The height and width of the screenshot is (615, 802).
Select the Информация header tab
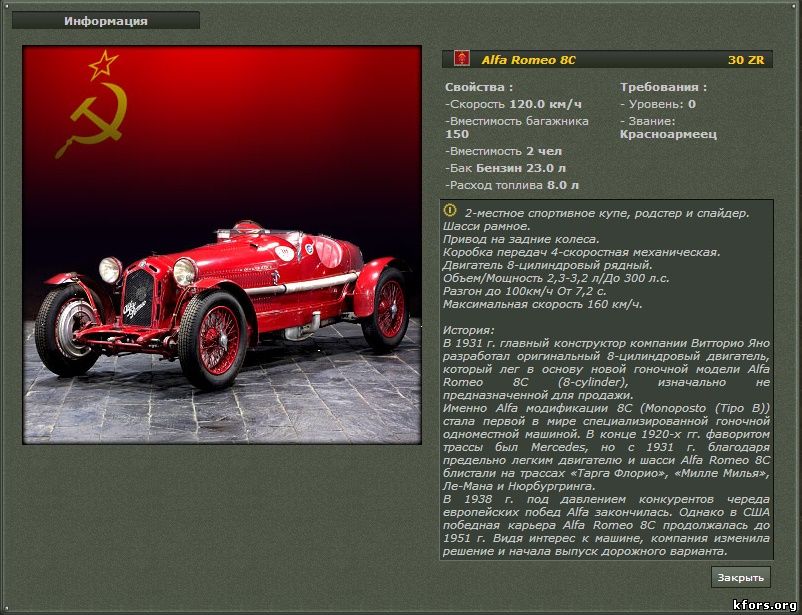tap(106, 21)
